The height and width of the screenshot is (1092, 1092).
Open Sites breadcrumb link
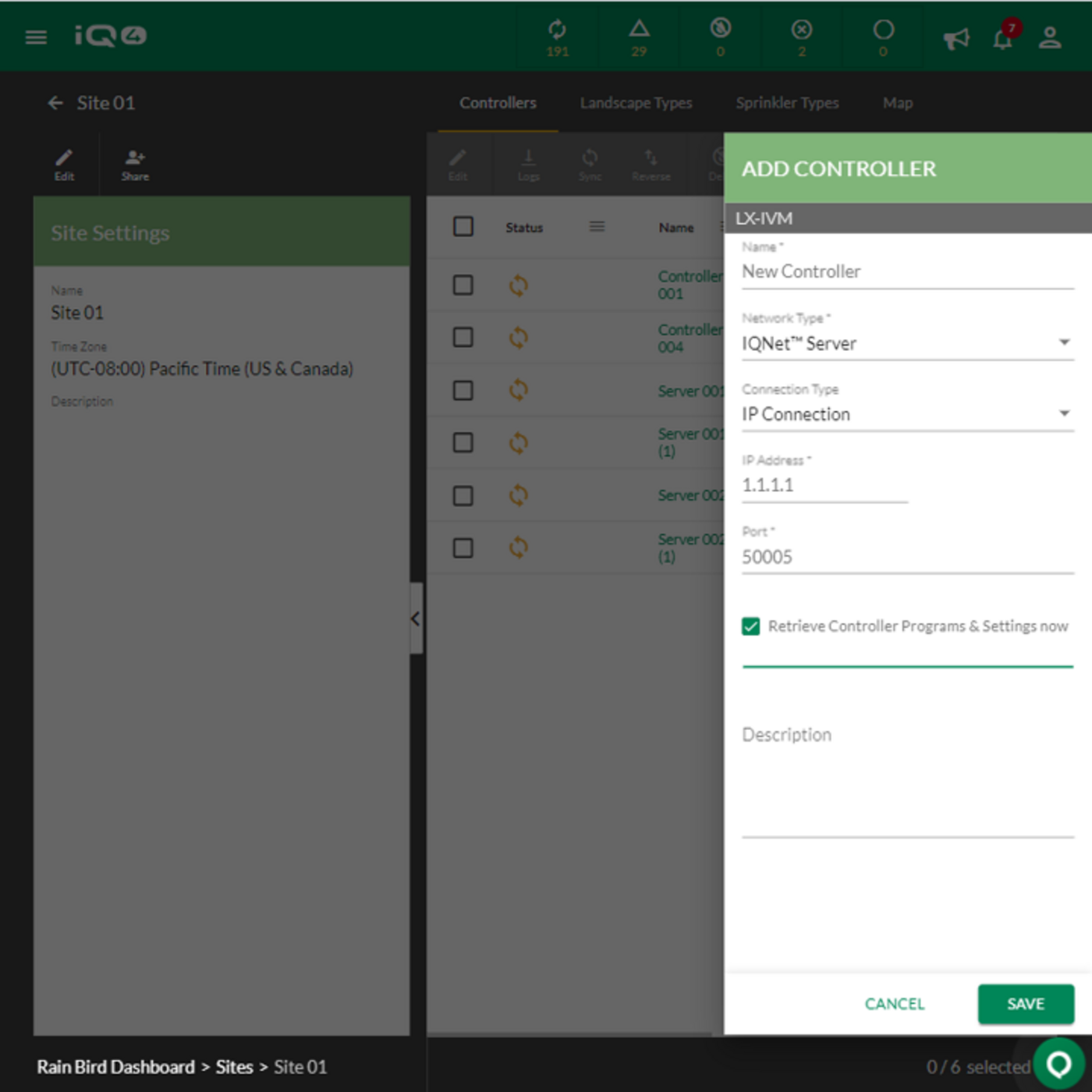234,1066
